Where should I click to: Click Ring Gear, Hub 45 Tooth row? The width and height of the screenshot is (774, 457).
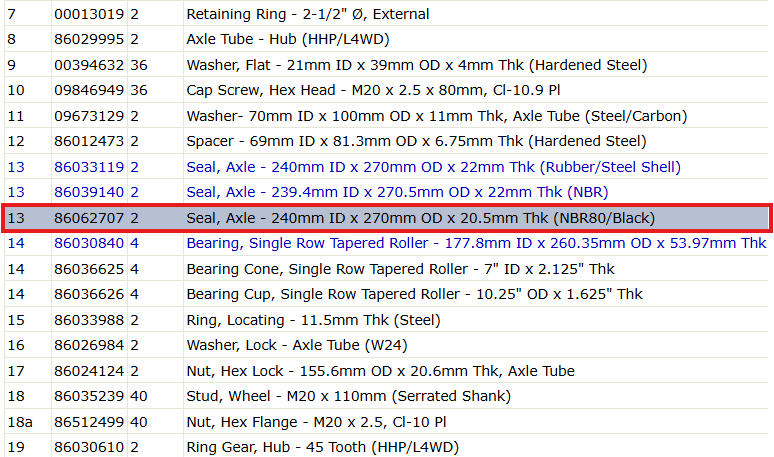click(387, 447)
